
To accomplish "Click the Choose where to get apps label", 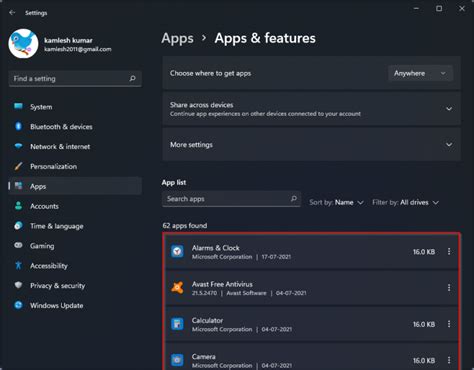I will click(x=210, y=73).
